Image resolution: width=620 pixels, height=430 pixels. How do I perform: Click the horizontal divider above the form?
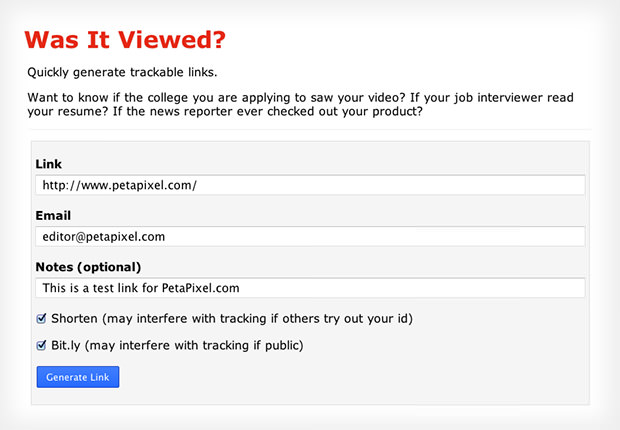[309, 129]
